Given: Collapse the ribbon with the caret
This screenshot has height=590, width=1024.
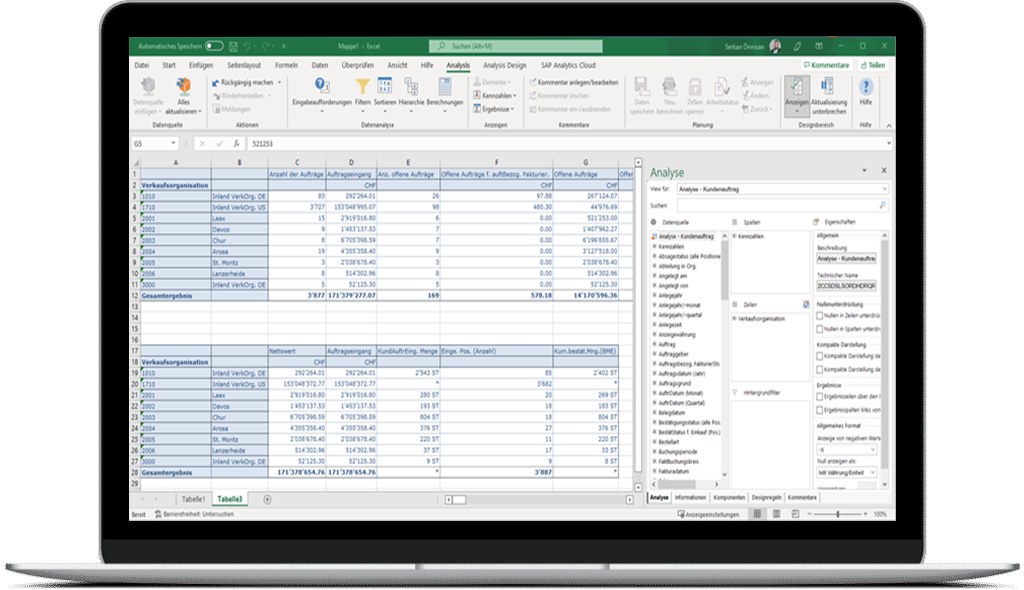Looking at the screenshot, I should [888, 125].
